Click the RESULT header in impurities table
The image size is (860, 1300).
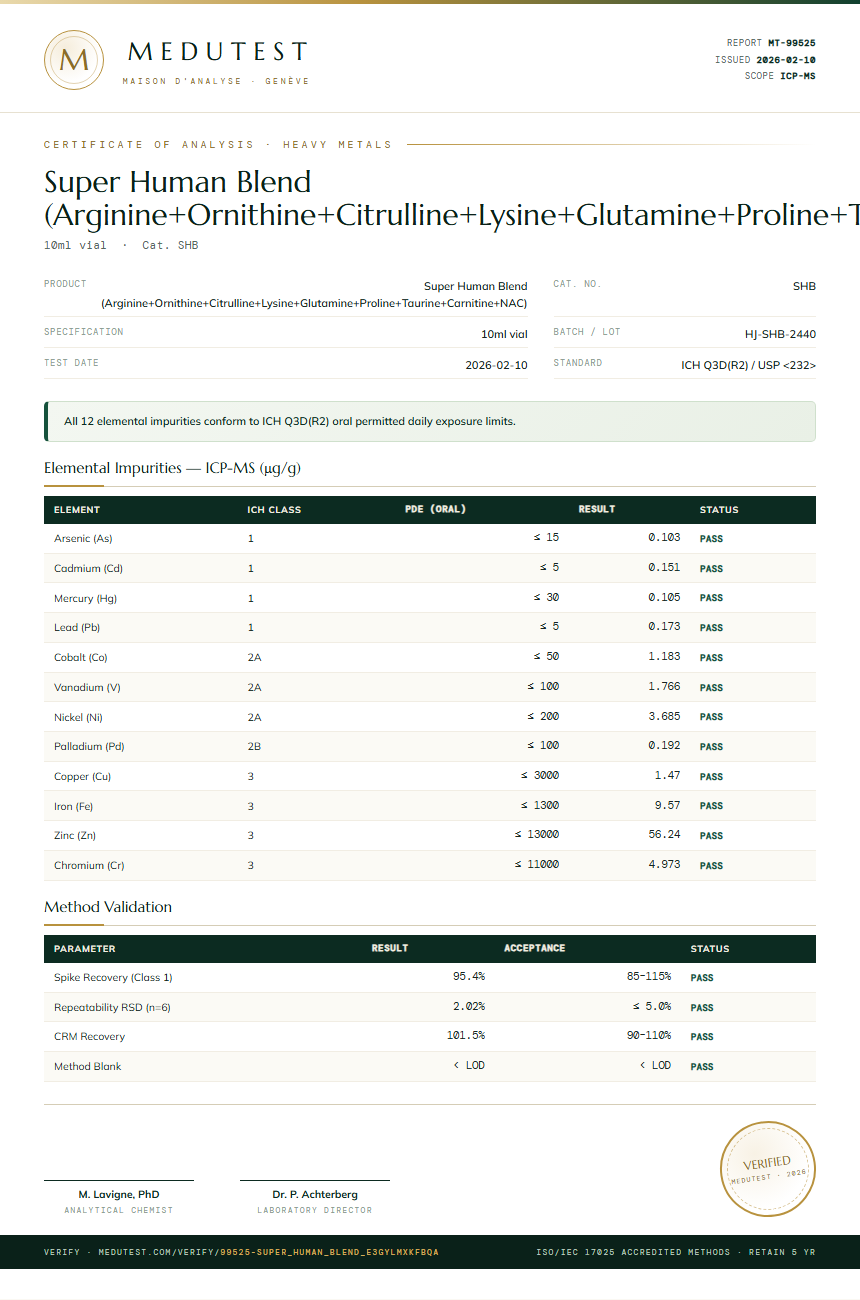coord(597,510)
